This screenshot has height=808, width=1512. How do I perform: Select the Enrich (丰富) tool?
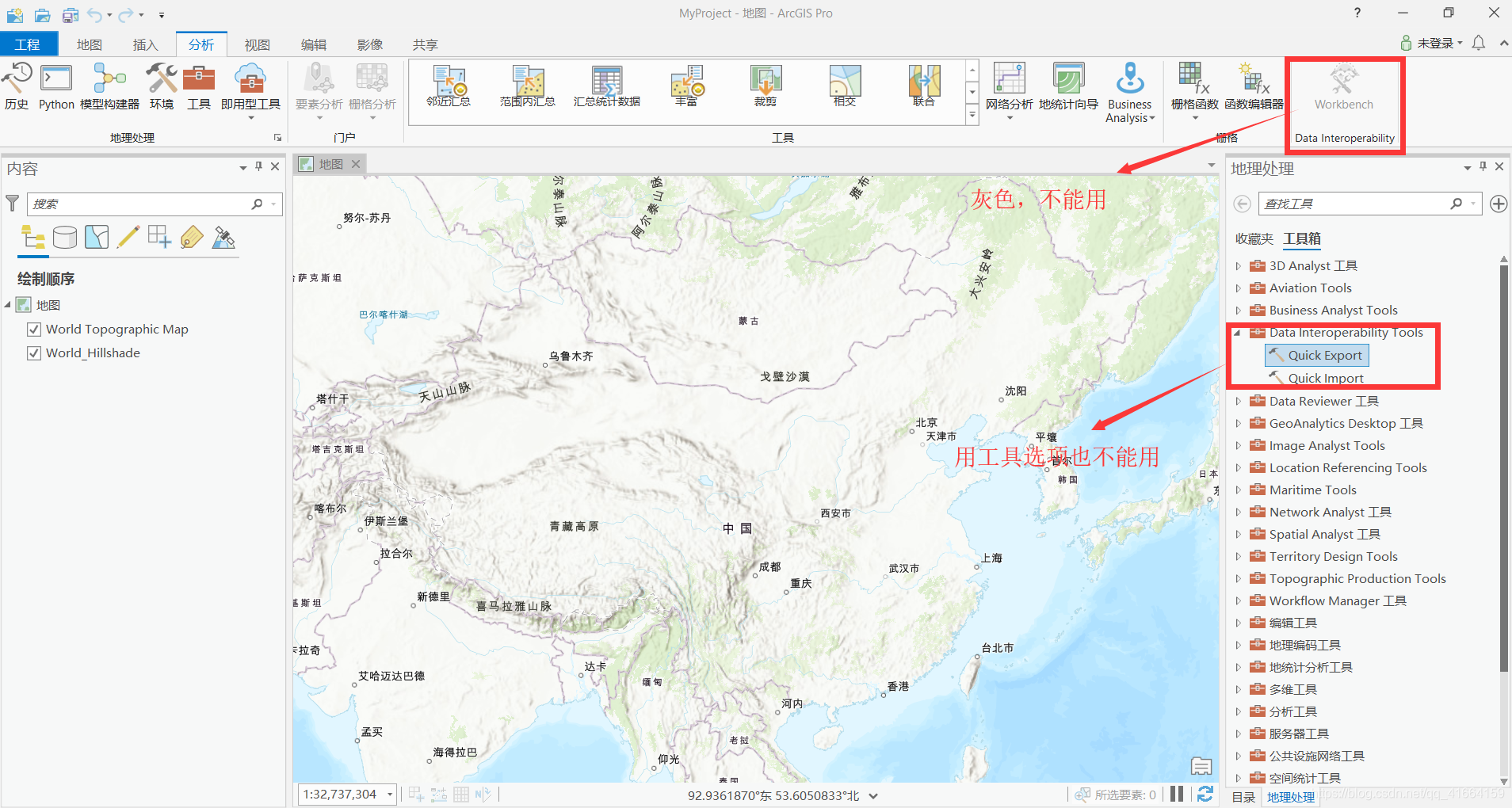(x=686, y=86)
